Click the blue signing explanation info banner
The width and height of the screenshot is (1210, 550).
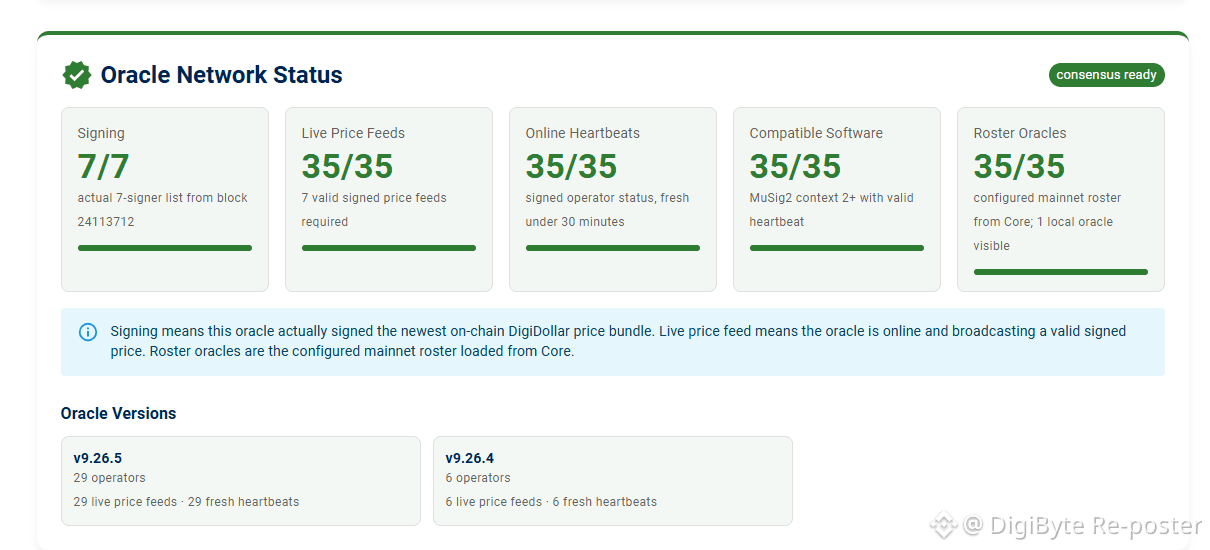(613, 342)
